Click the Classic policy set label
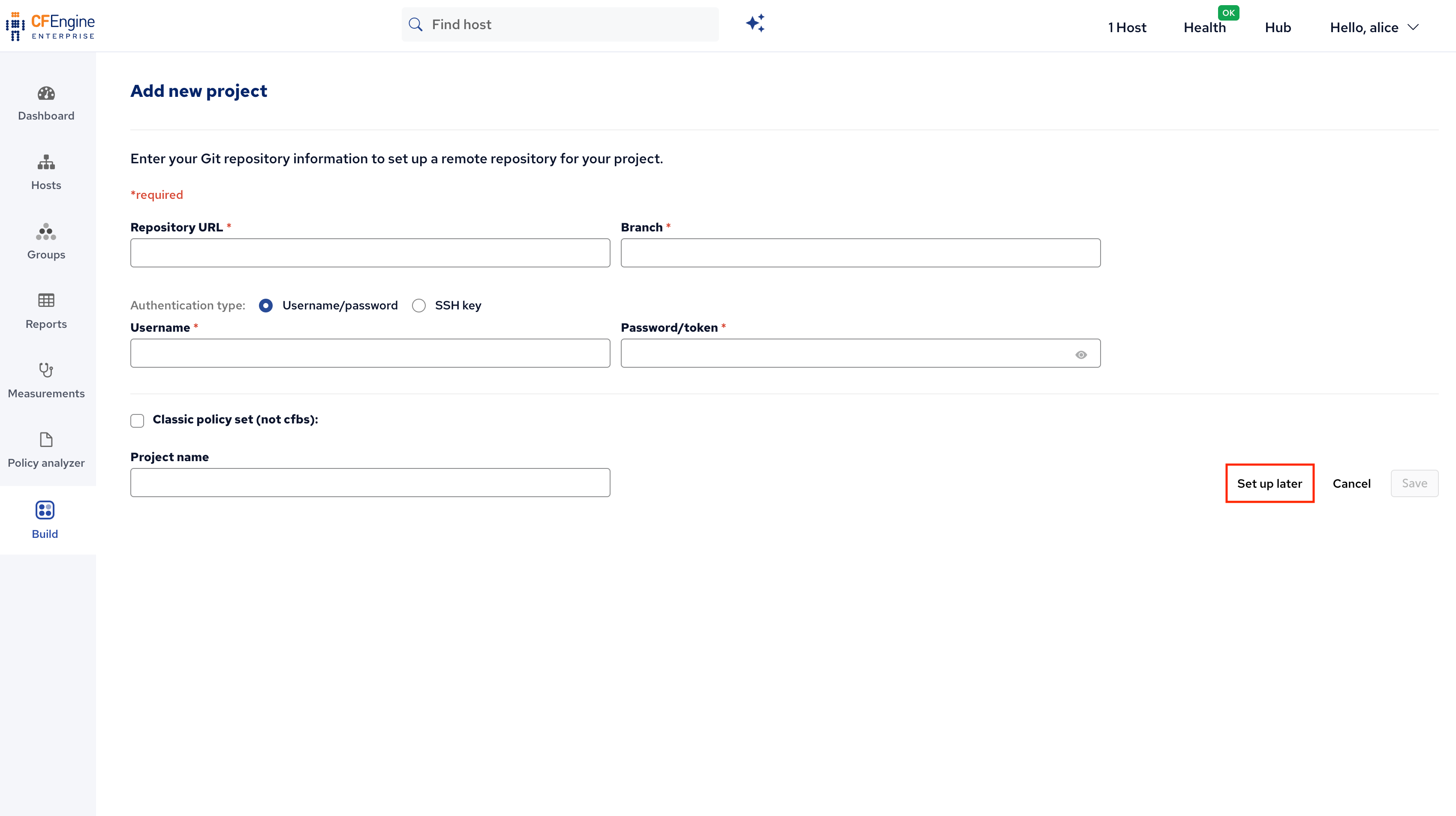This screenshot has height=816, width=1456. [235, 419]
